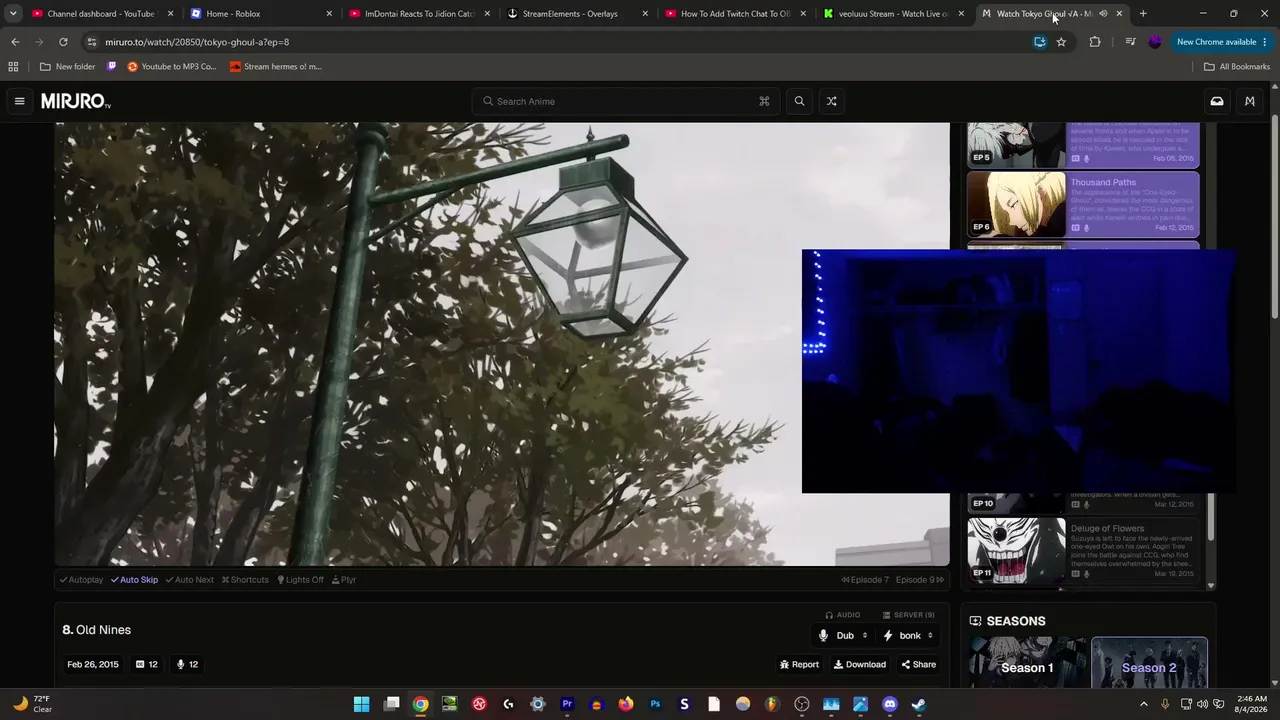Report this episode

pos(799,665)
